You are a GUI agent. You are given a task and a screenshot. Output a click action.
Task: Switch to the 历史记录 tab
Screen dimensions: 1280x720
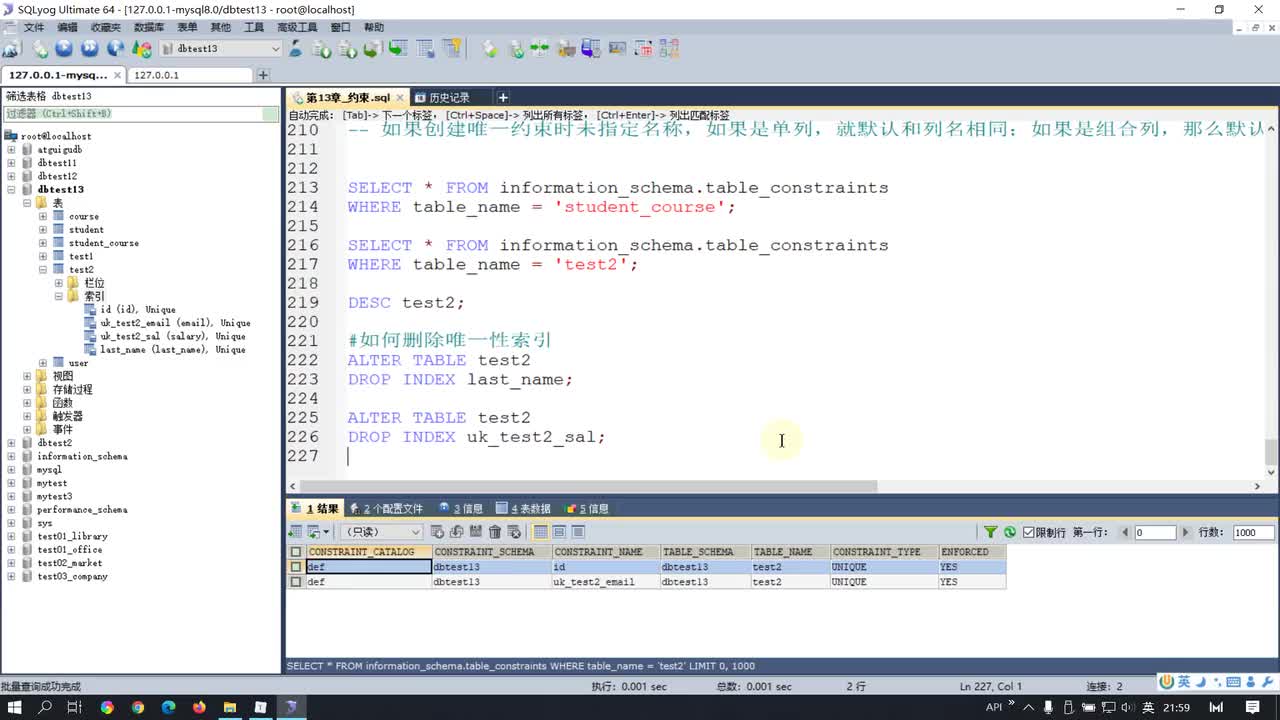(x=449, y=98)
